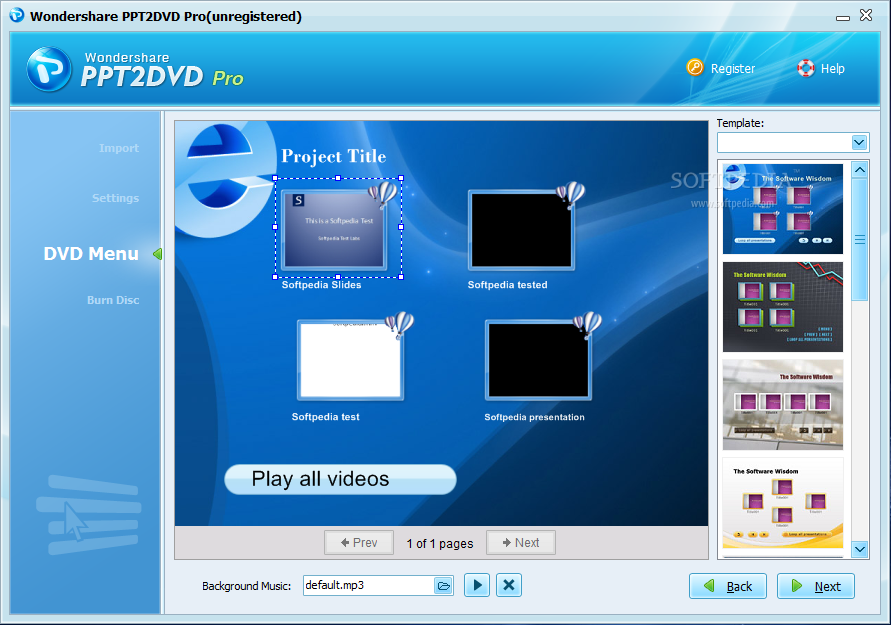Click the Play all videos button
The height and width of the screenshot is (625, 891).
(340, 479)
